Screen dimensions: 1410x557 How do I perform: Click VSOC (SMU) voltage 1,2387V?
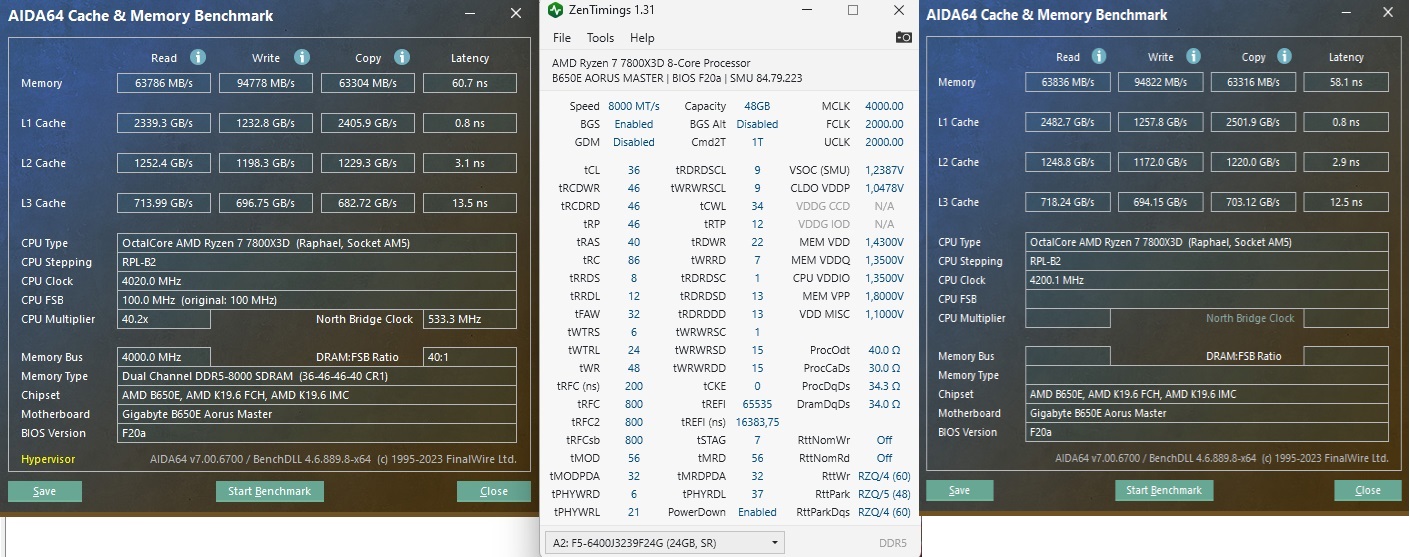click(x=881, y=170)
